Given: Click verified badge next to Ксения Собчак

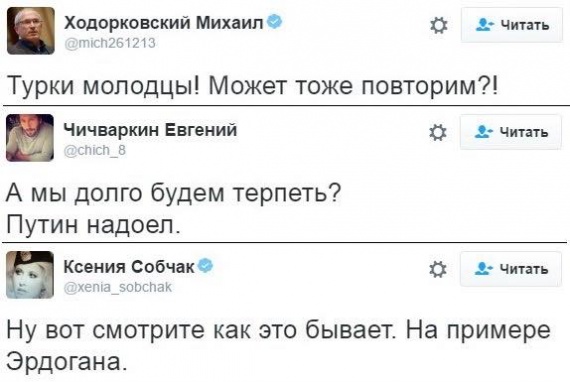Looking at the screenshot, I should click(206, 266).
